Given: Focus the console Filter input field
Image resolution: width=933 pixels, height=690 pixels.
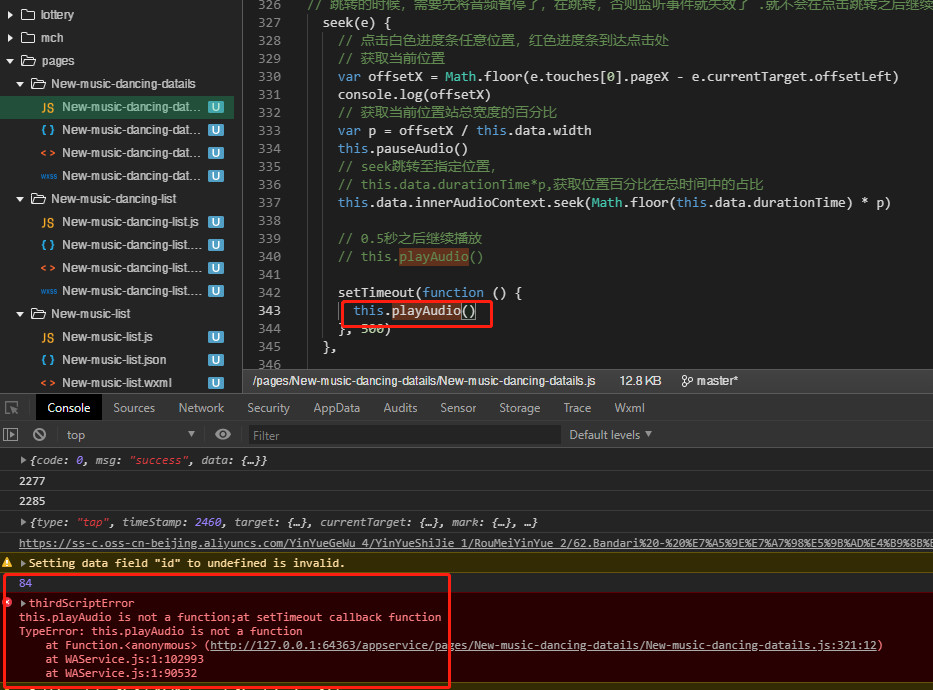Looking at the screenshot, I should point(405,435).
